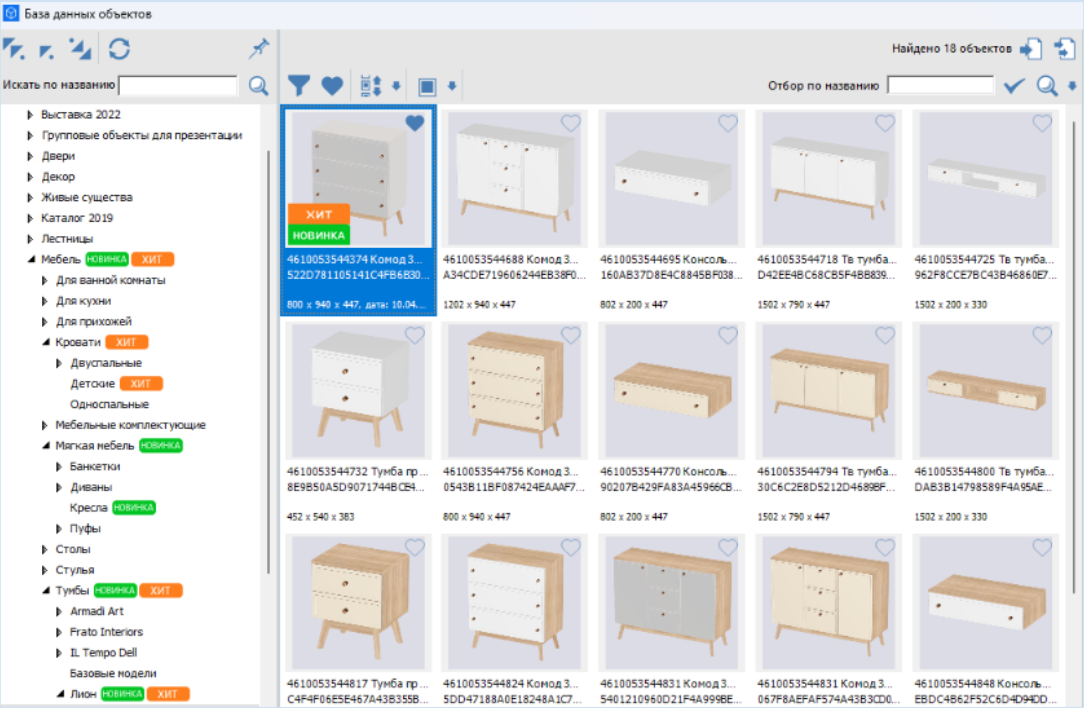
Task: Expand the 'Декор' tree node
Action: pyautogui.click(x=30, y=177)
